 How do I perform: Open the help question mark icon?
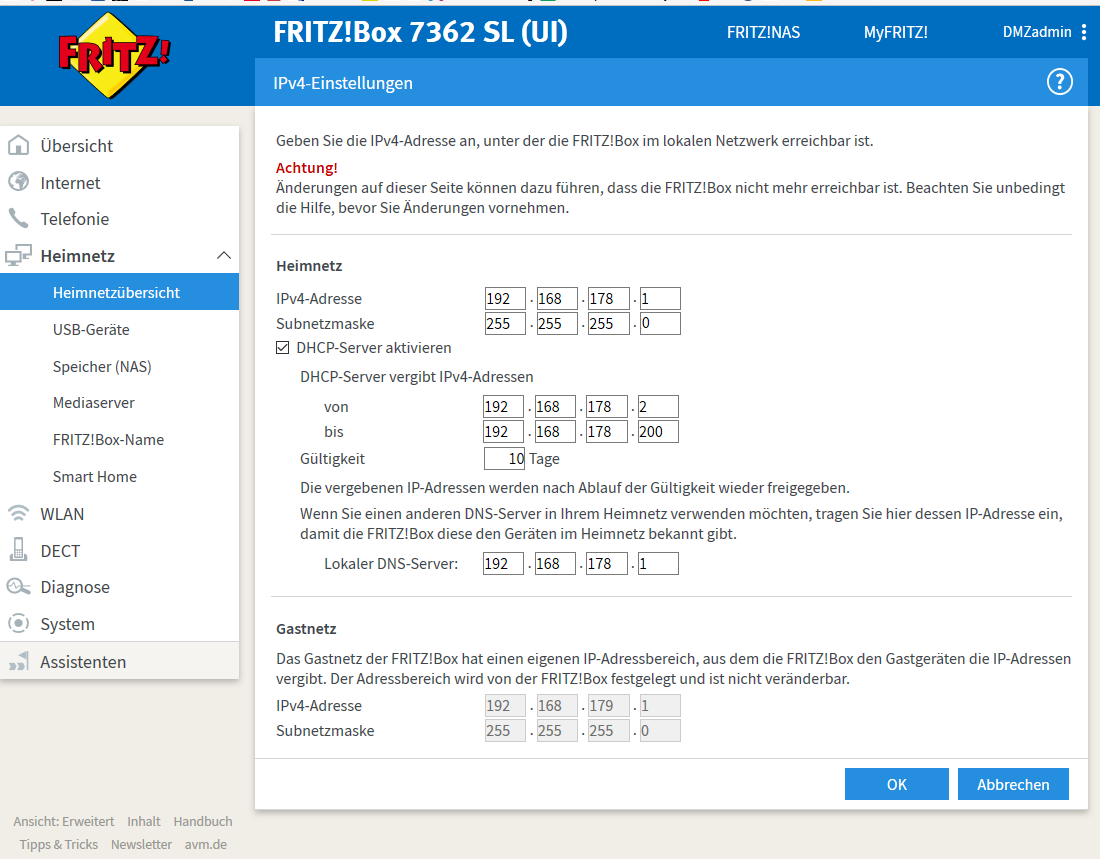(x=1059, y=82)
